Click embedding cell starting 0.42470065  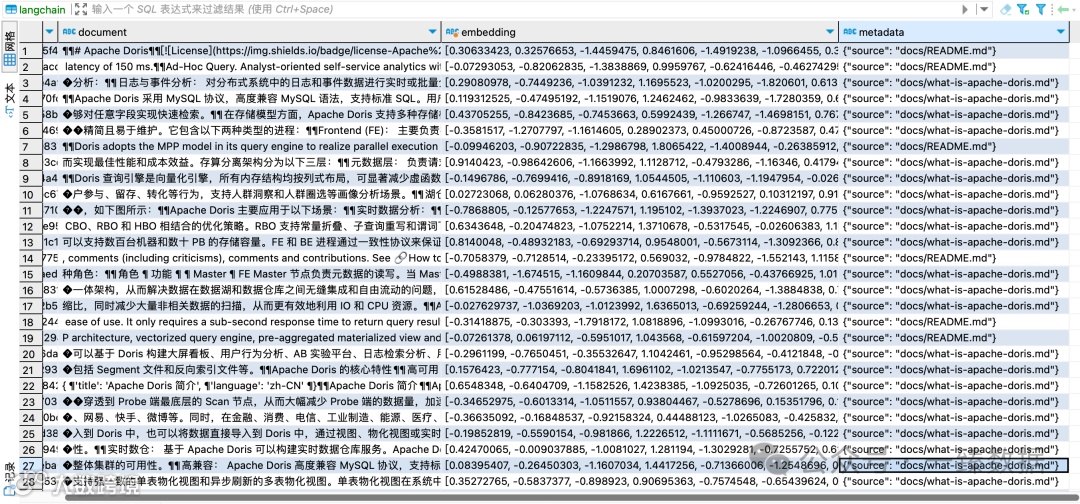coord(640,450)
